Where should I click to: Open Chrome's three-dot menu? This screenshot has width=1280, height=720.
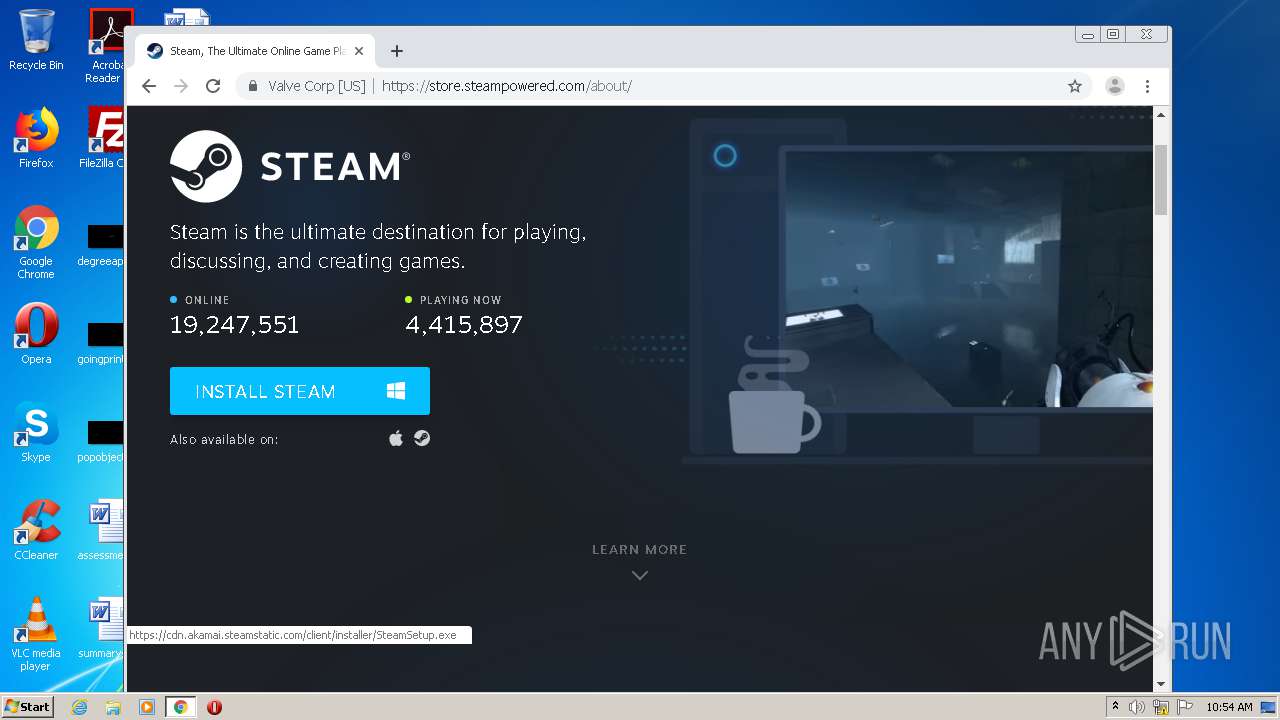(1148, 86)
